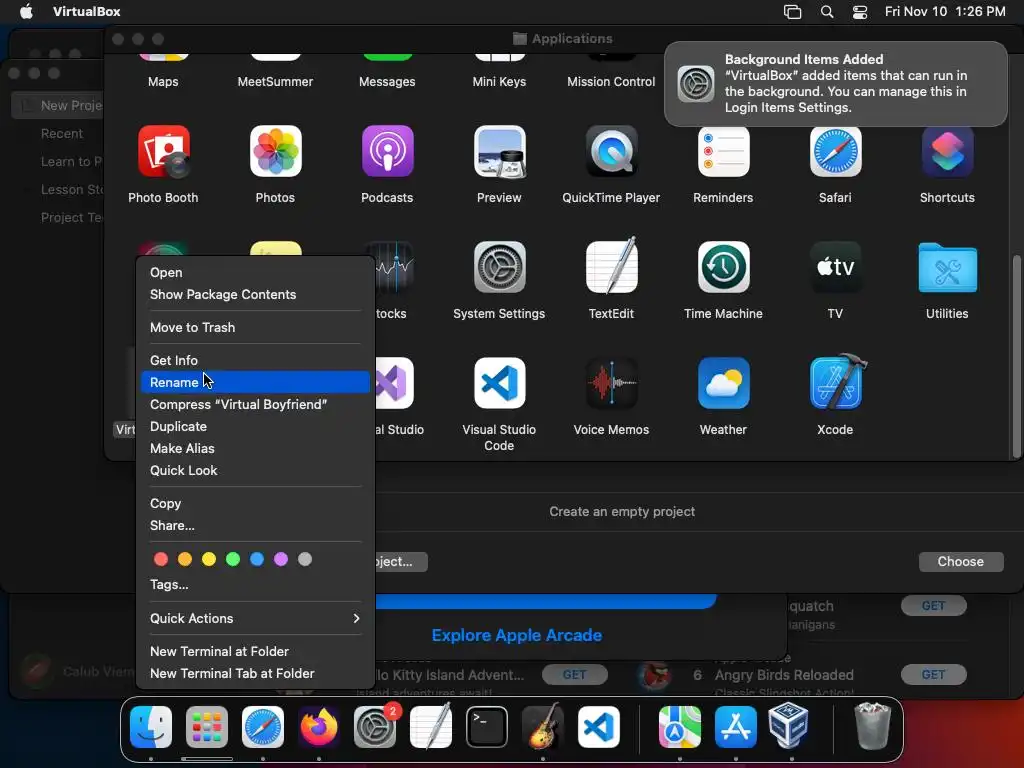This screenshot has height=768, width=1024.
Task: Click the Applications window vertical scrollbar
Action: point(1016,356)
